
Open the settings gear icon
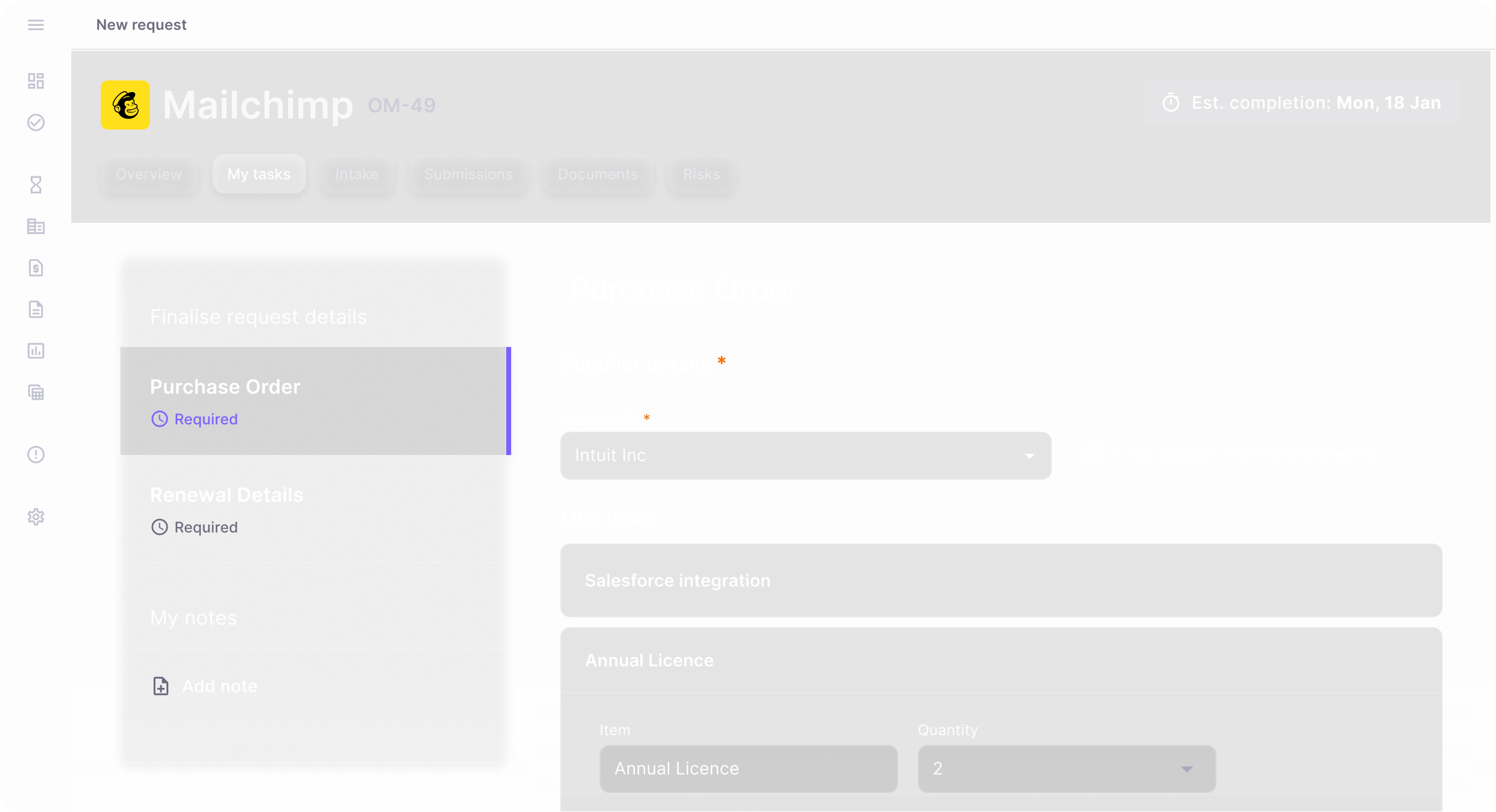click(x=36, y=517)
